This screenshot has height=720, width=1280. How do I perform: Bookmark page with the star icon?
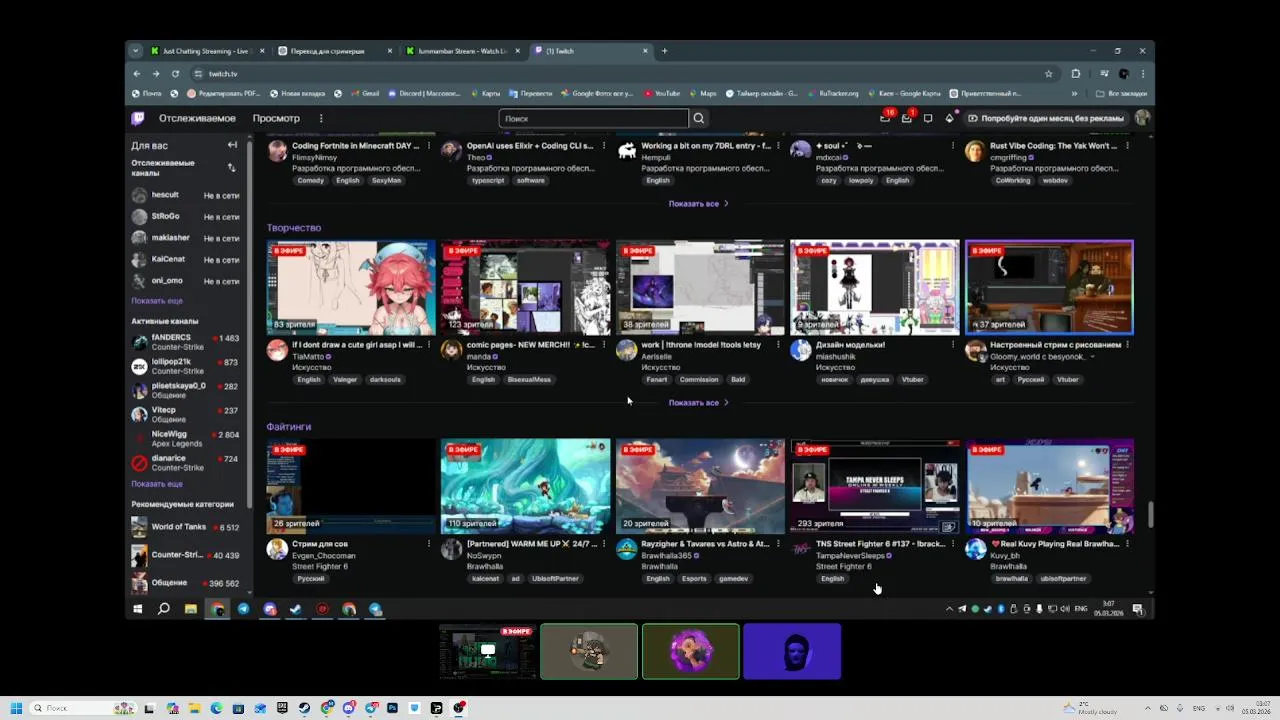pyautogui.click(x=1048, y=74)
